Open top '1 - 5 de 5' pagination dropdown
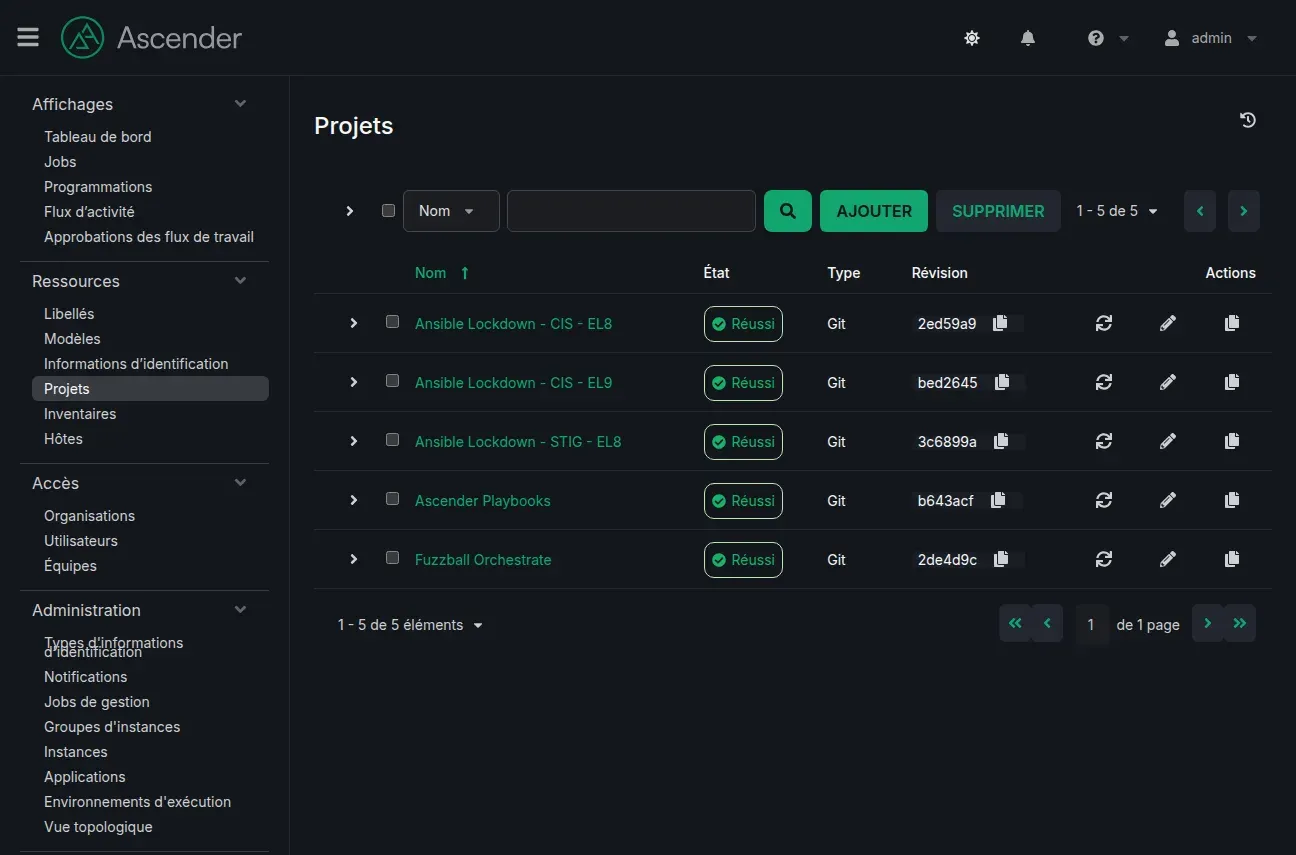The image size is (1296, 855). coord(1117,211)
